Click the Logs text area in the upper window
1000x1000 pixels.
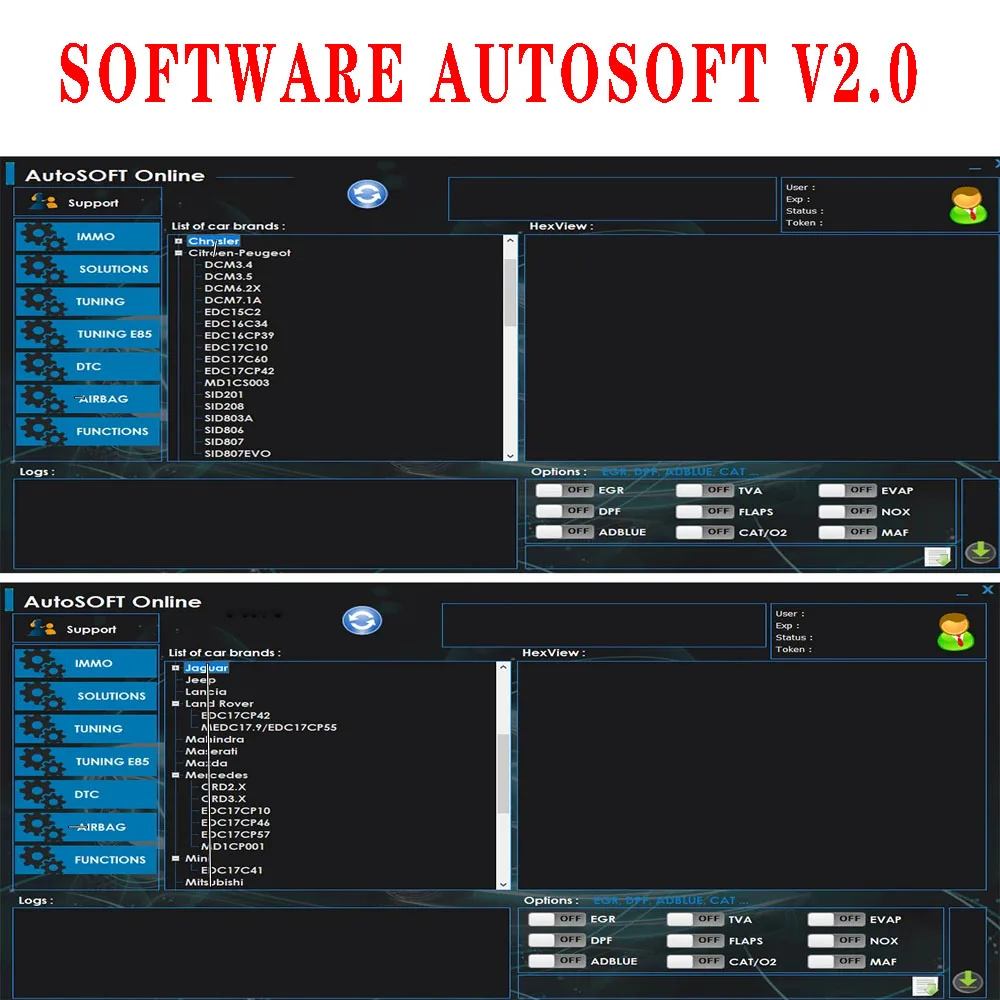[x=265, y=524]
